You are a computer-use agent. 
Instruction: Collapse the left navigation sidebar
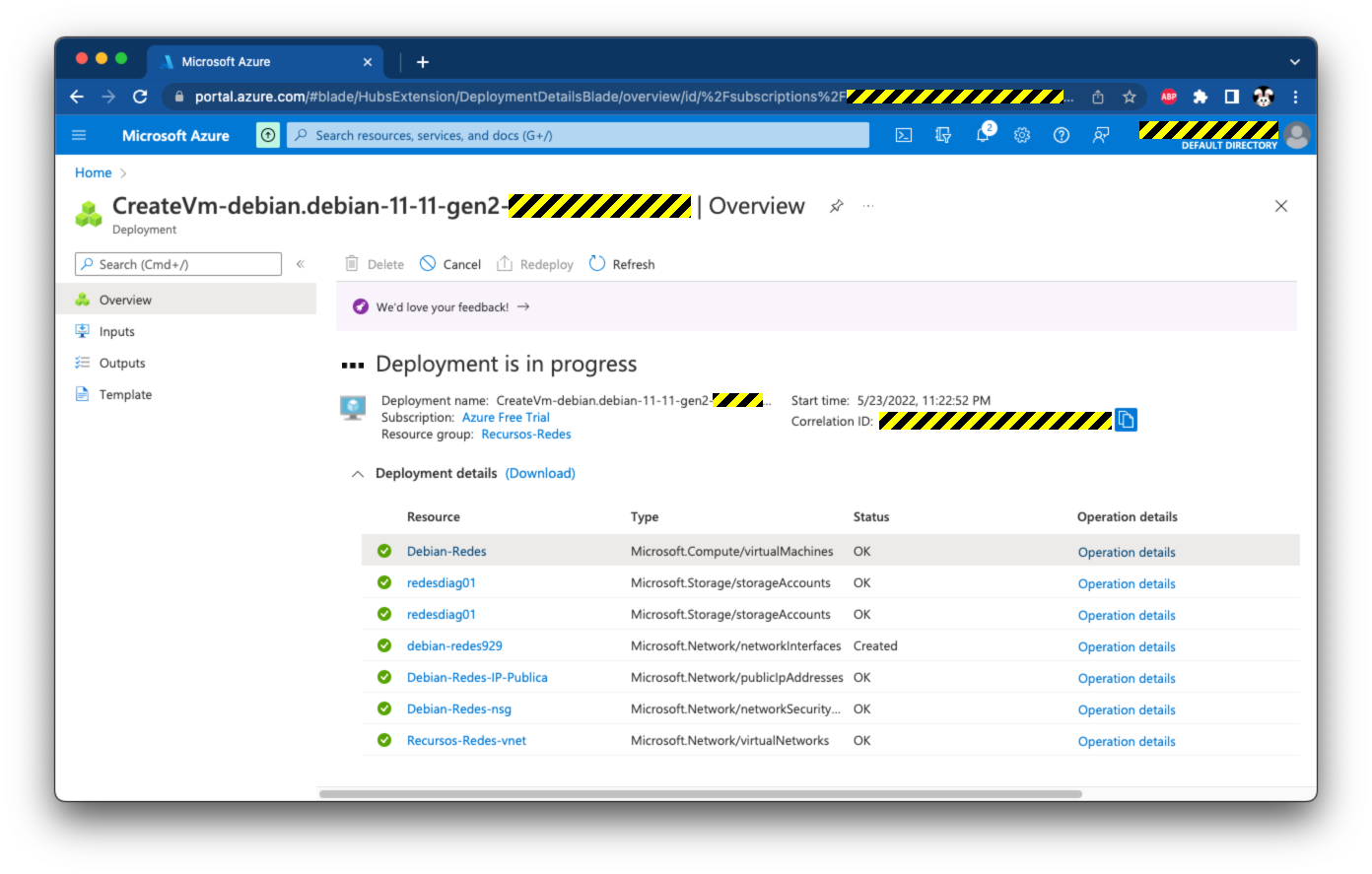(x=301, y=264)
